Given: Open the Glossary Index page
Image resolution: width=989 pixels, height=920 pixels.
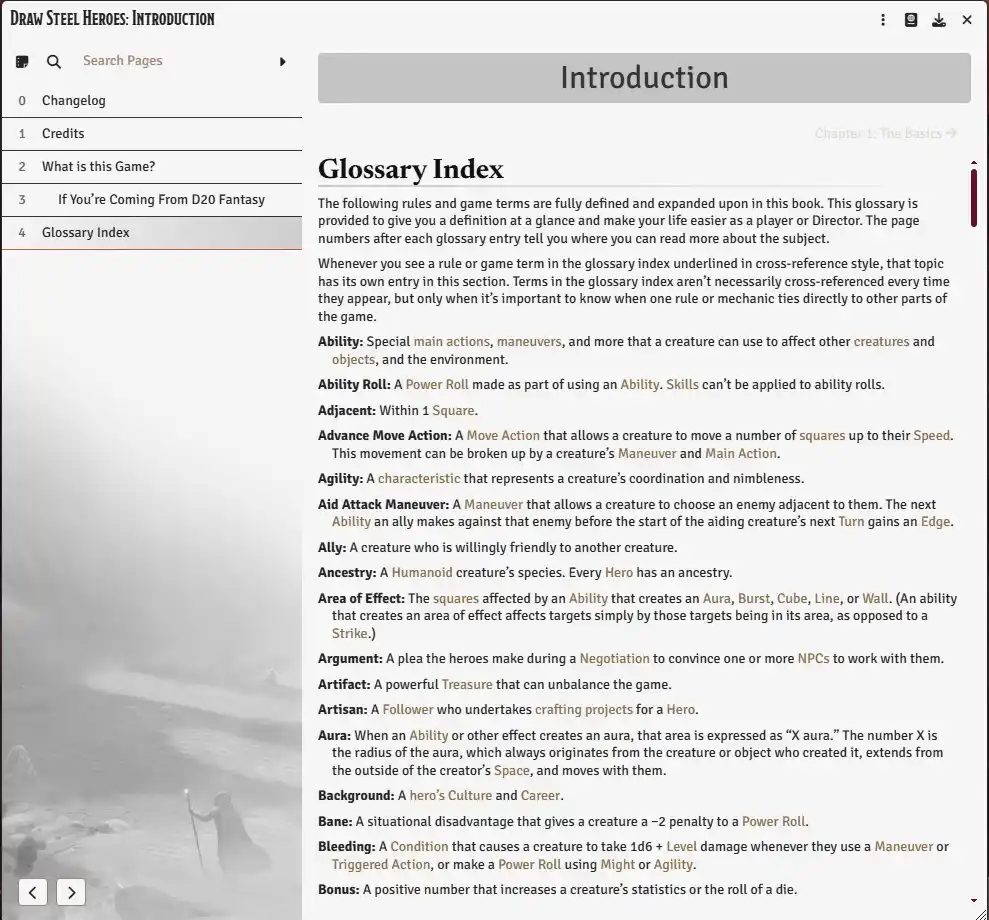Looking at the screenshot, I should (x=85, y=232).
